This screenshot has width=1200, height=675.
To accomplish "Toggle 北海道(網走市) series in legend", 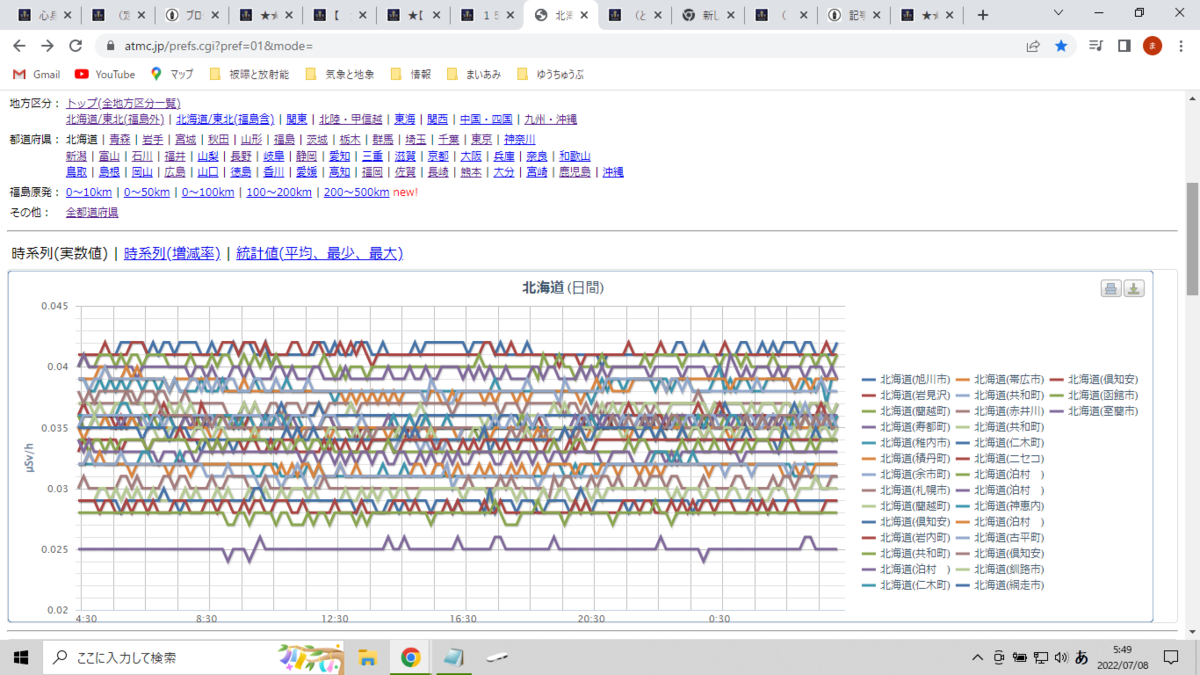I will 1000,585.
